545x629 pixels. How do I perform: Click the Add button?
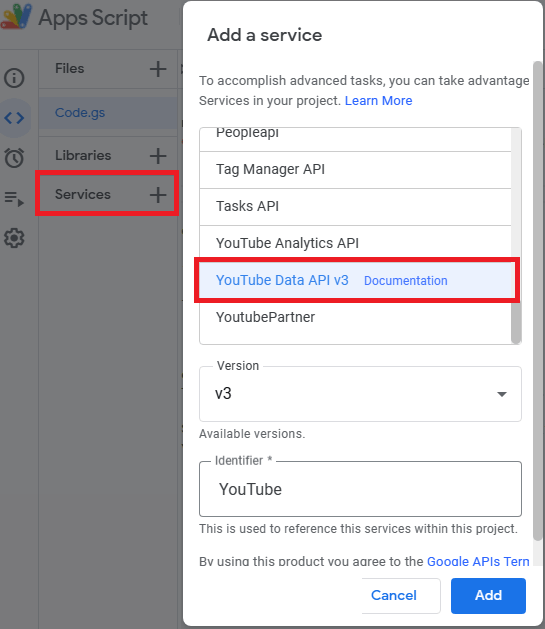(x=488, y=596)
